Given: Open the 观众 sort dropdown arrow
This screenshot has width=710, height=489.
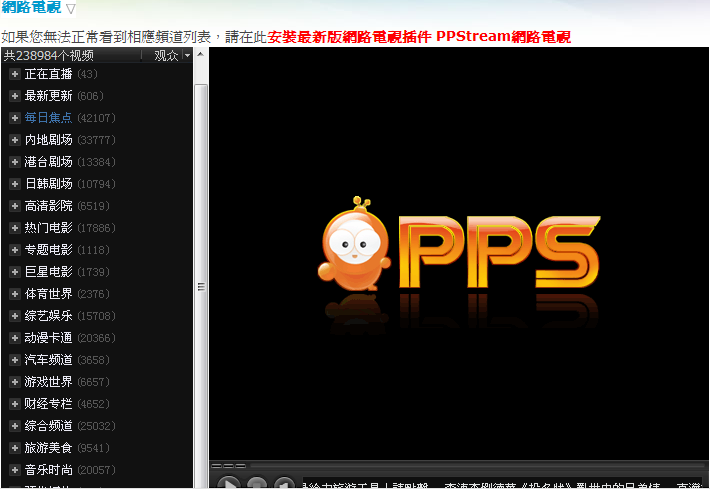Looking at the screenshot, I should tap(187, 55).
